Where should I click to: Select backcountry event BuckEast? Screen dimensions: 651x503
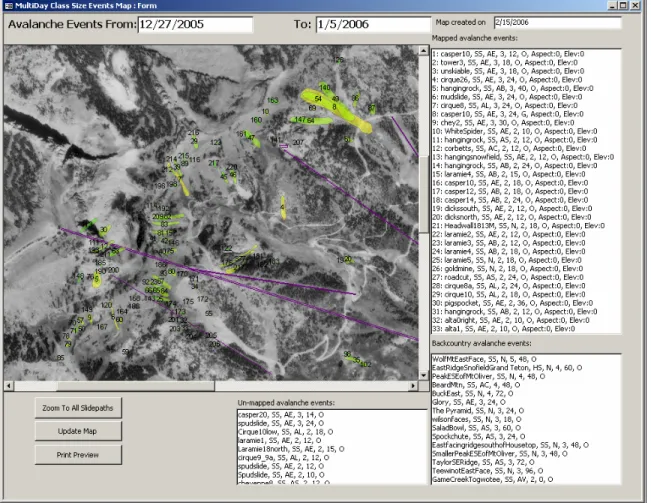point(473,393)
